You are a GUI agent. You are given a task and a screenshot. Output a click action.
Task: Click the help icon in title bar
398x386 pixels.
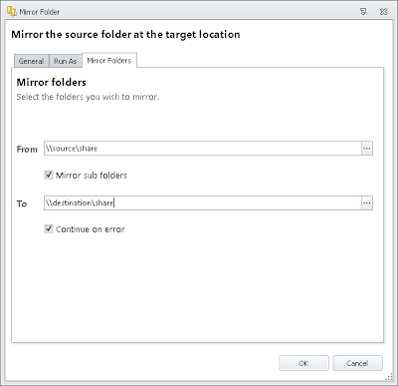(x=363, y=12)
